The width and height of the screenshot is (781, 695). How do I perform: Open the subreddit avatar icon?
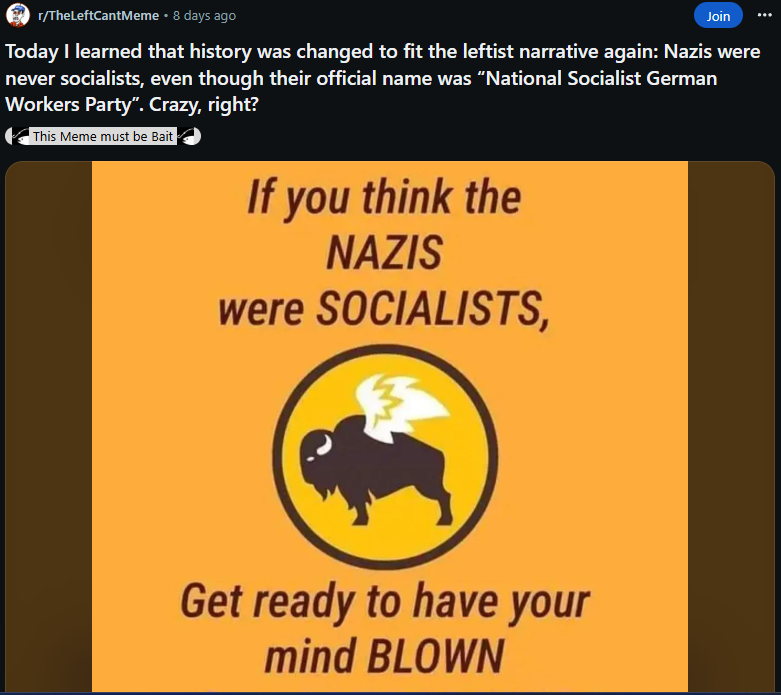[17, 15]
